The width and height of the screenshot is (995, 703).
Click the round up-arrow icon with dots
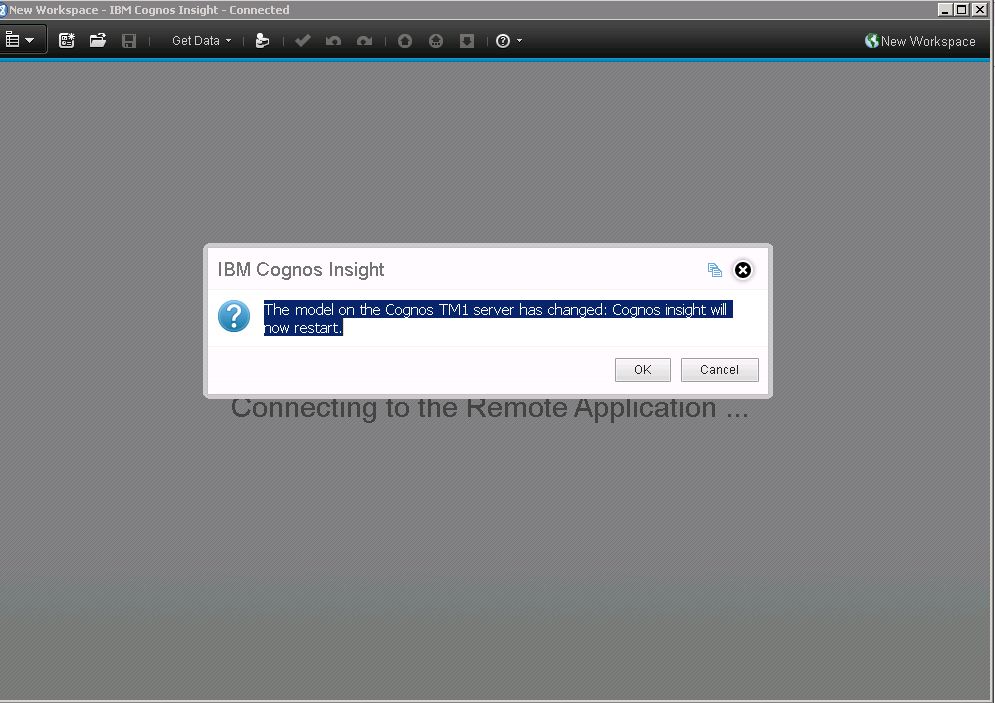coord(436,41)
